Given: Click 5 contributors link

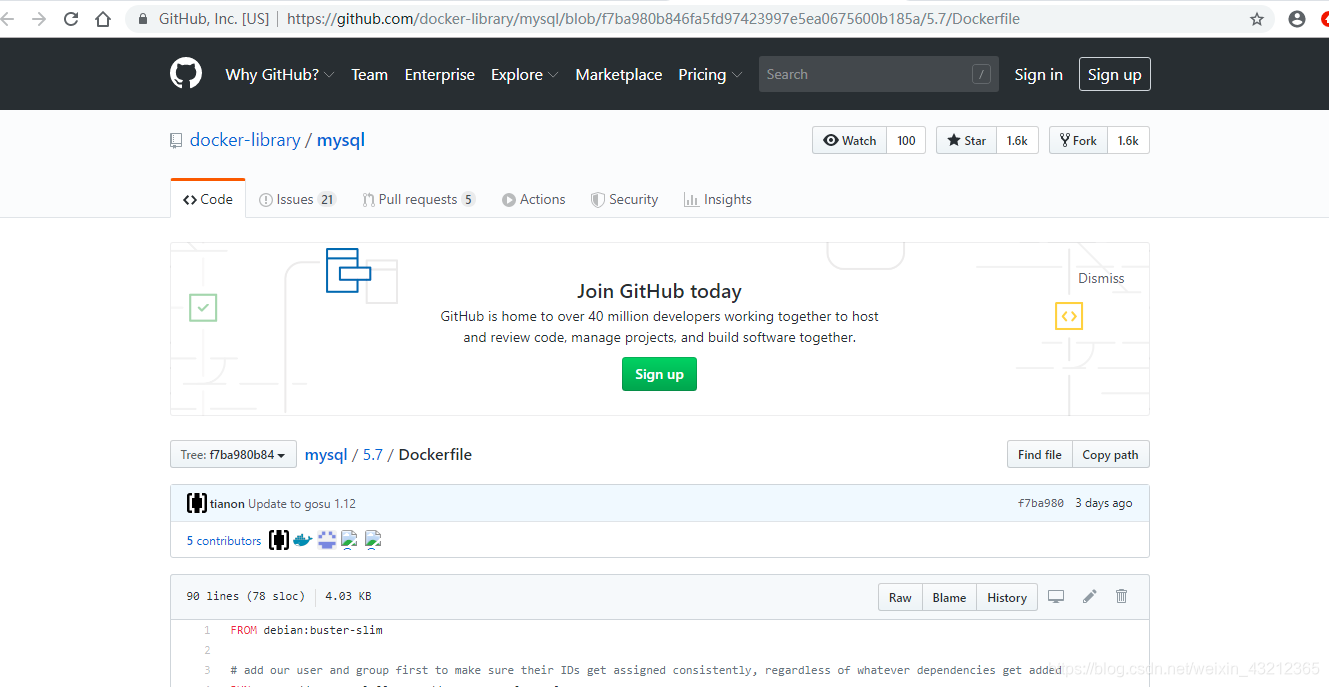Looking at the screenshot, I should pos(224,541).
